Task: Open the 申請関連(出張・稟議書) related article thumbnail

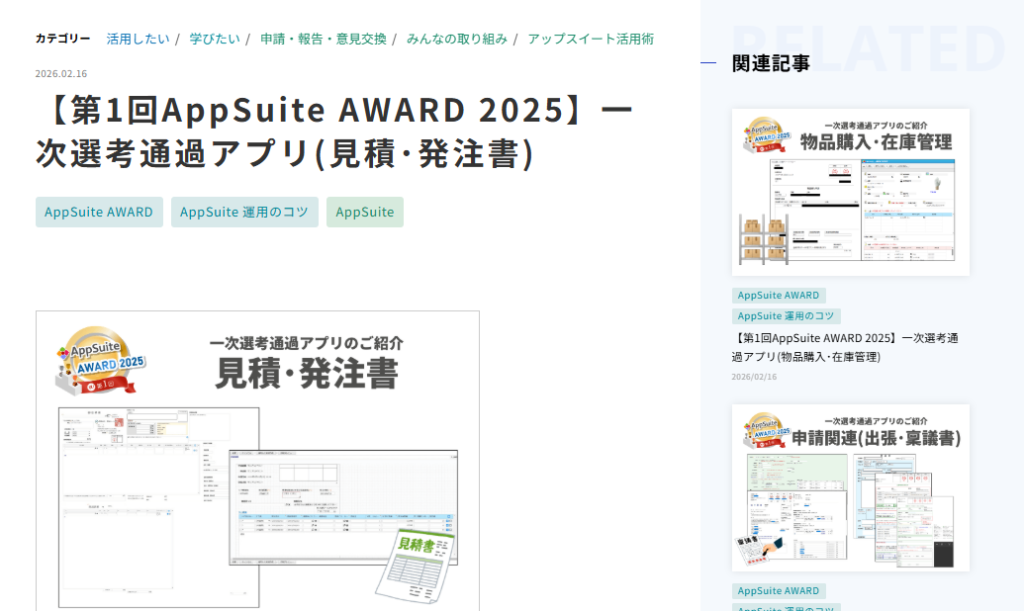Action: [850, 488]
